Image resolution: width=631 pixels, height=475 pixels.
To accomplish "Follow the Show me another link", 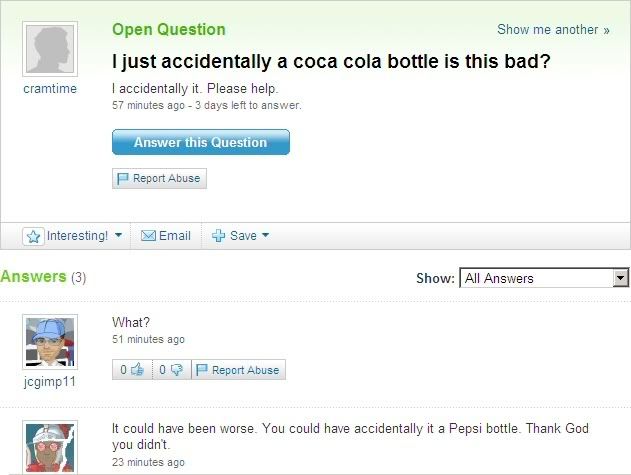I will (x=553, y=30).
